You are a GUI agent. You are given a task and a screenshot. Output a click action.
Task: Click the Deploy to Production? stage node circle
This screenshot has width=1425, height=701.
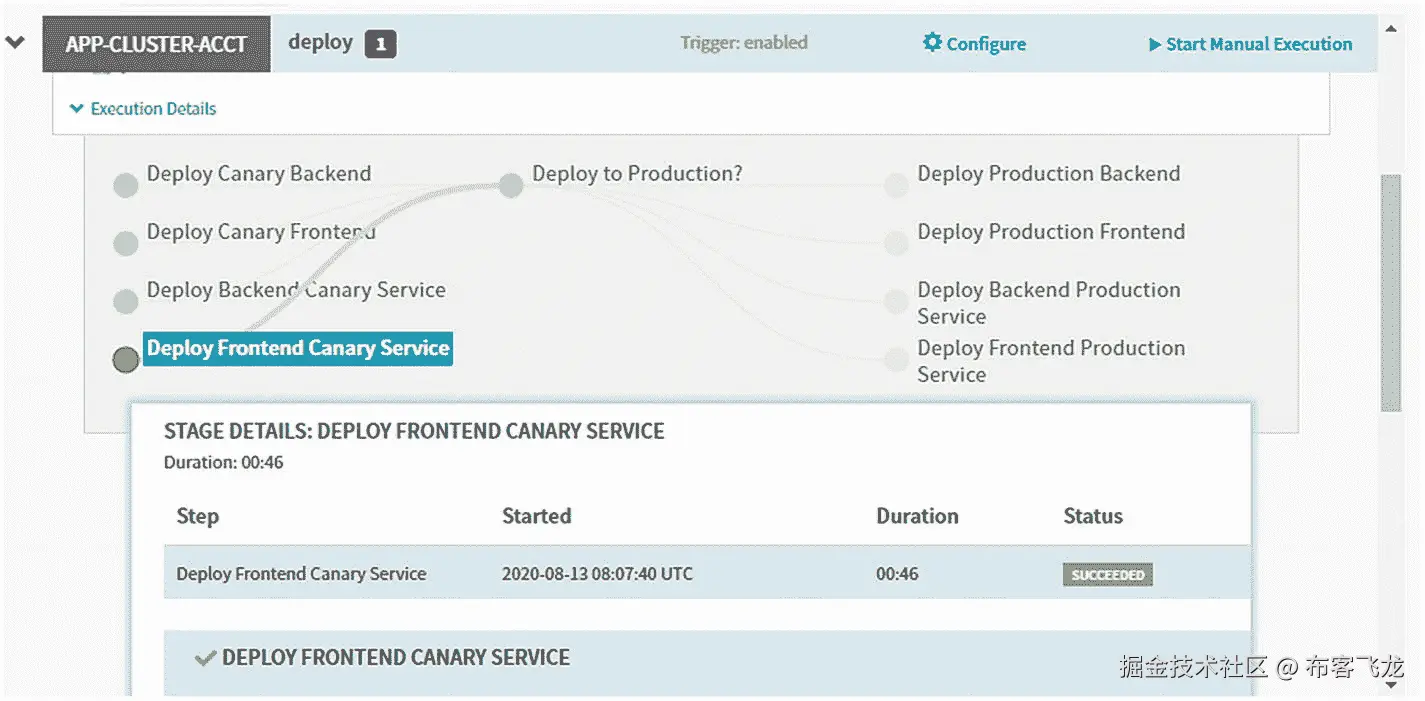511,185
